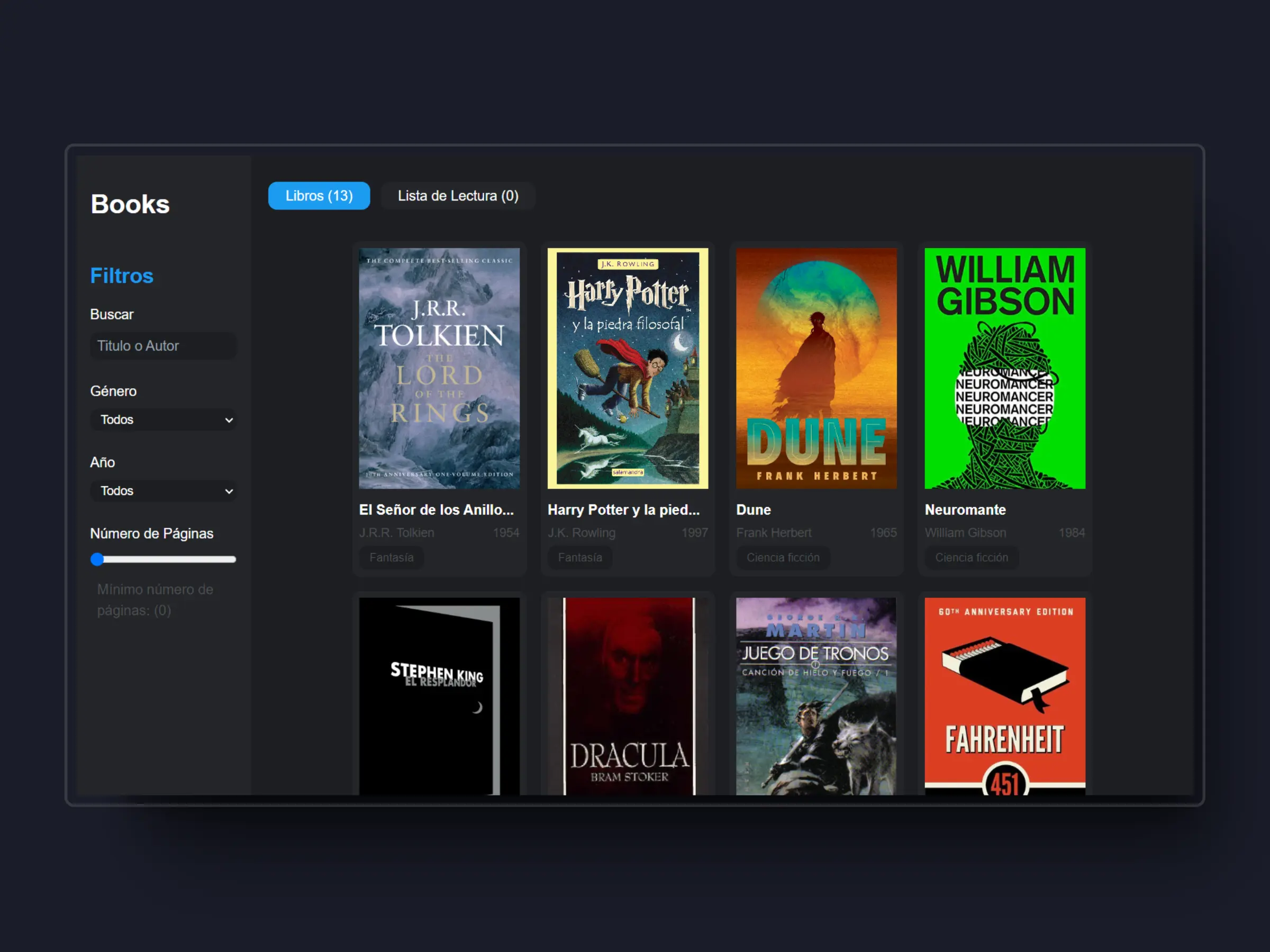Screen dimensions: 1270x952
Task: Select the Neuromancer book cover
Action: 1005,369
